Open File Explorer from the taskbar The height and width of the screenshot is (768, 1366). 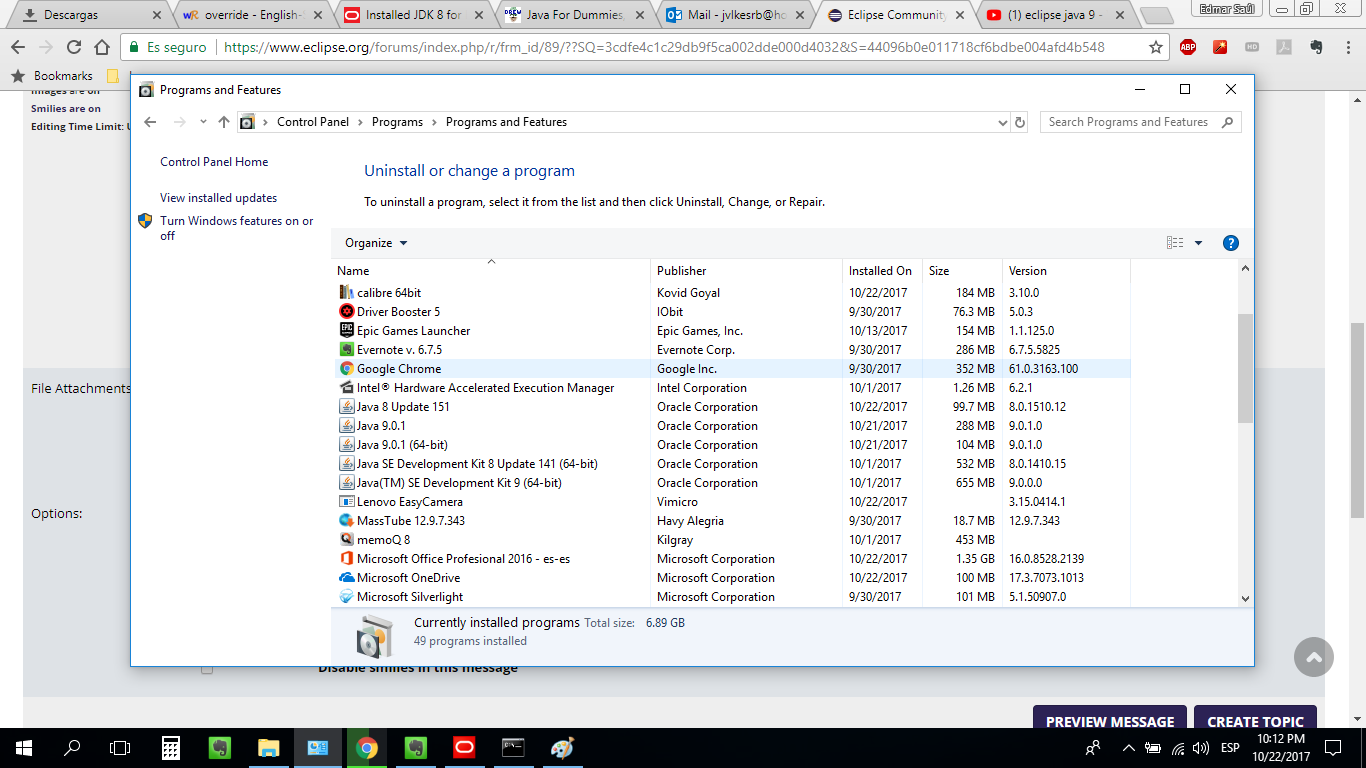coord(268,747)
